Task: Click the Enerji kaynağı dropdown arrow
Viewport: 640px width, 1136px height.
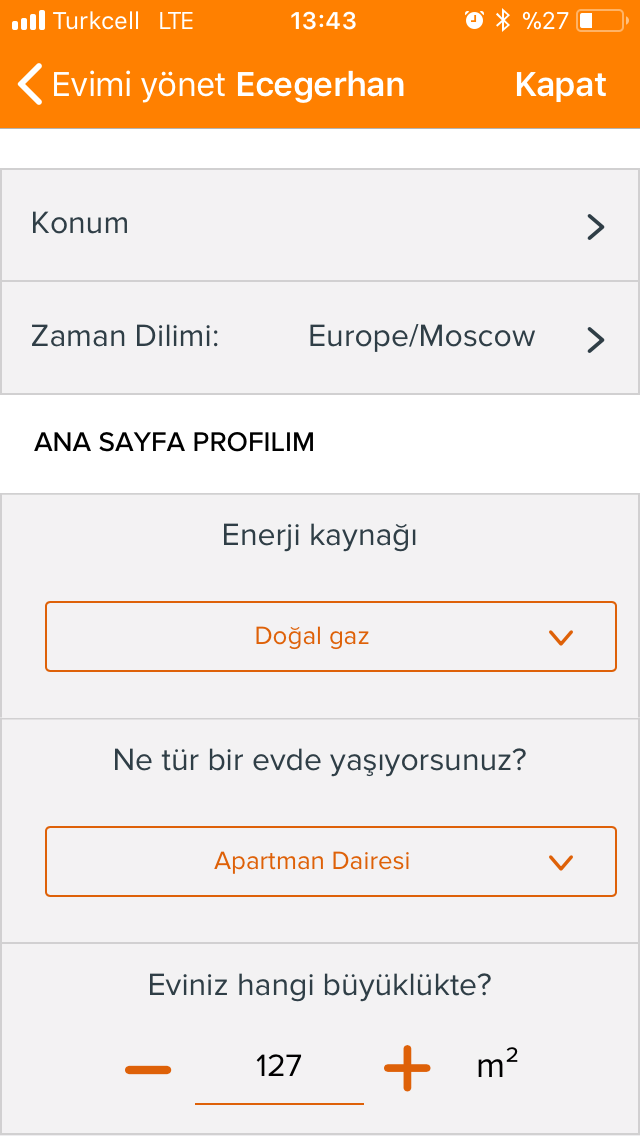Action: point(561,638)
